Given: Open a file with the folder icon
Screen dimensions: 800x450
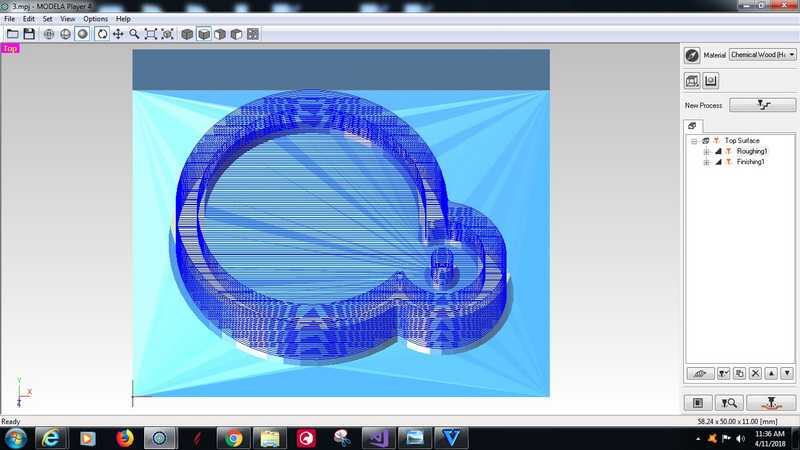Looking at the screenshot, I should [x=13, y=34].
